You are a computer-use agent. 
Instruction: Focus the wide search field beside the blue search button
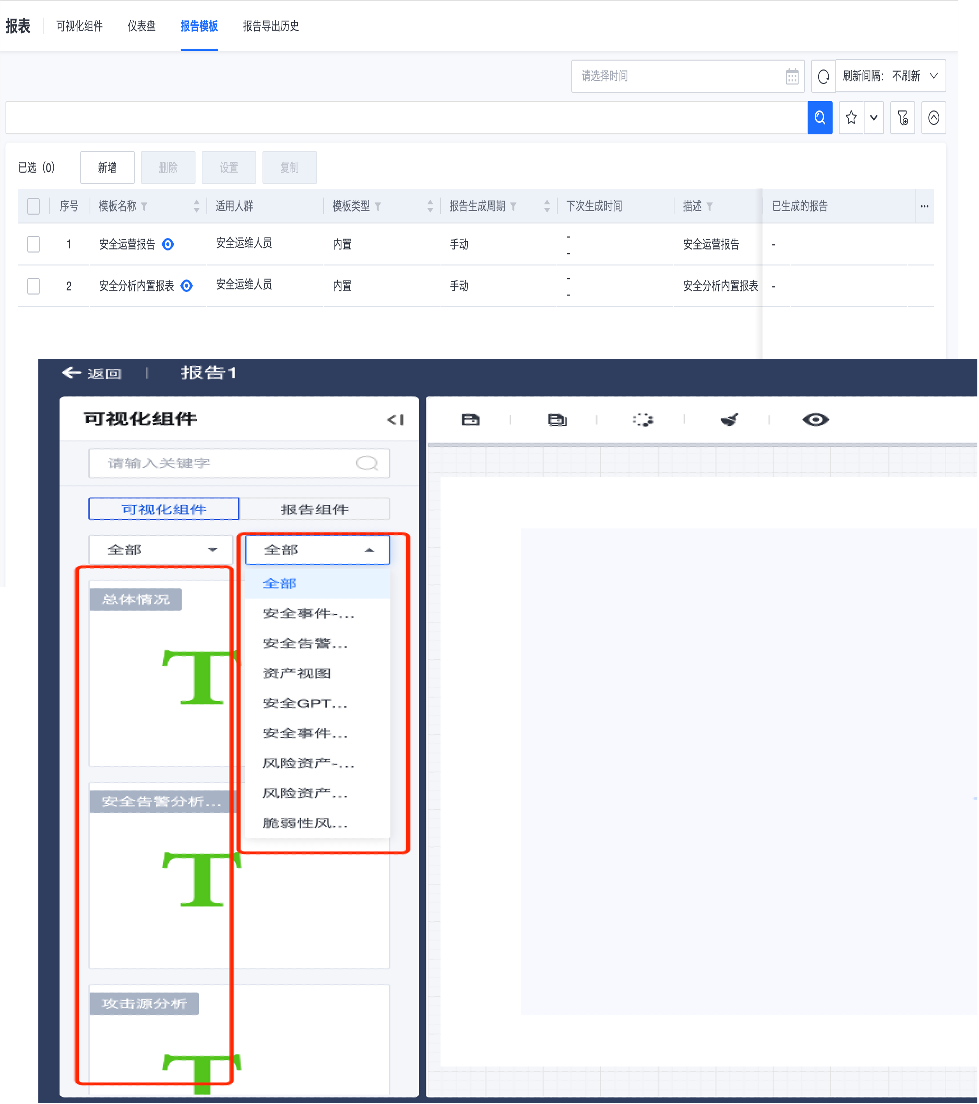tap(406, 118)
